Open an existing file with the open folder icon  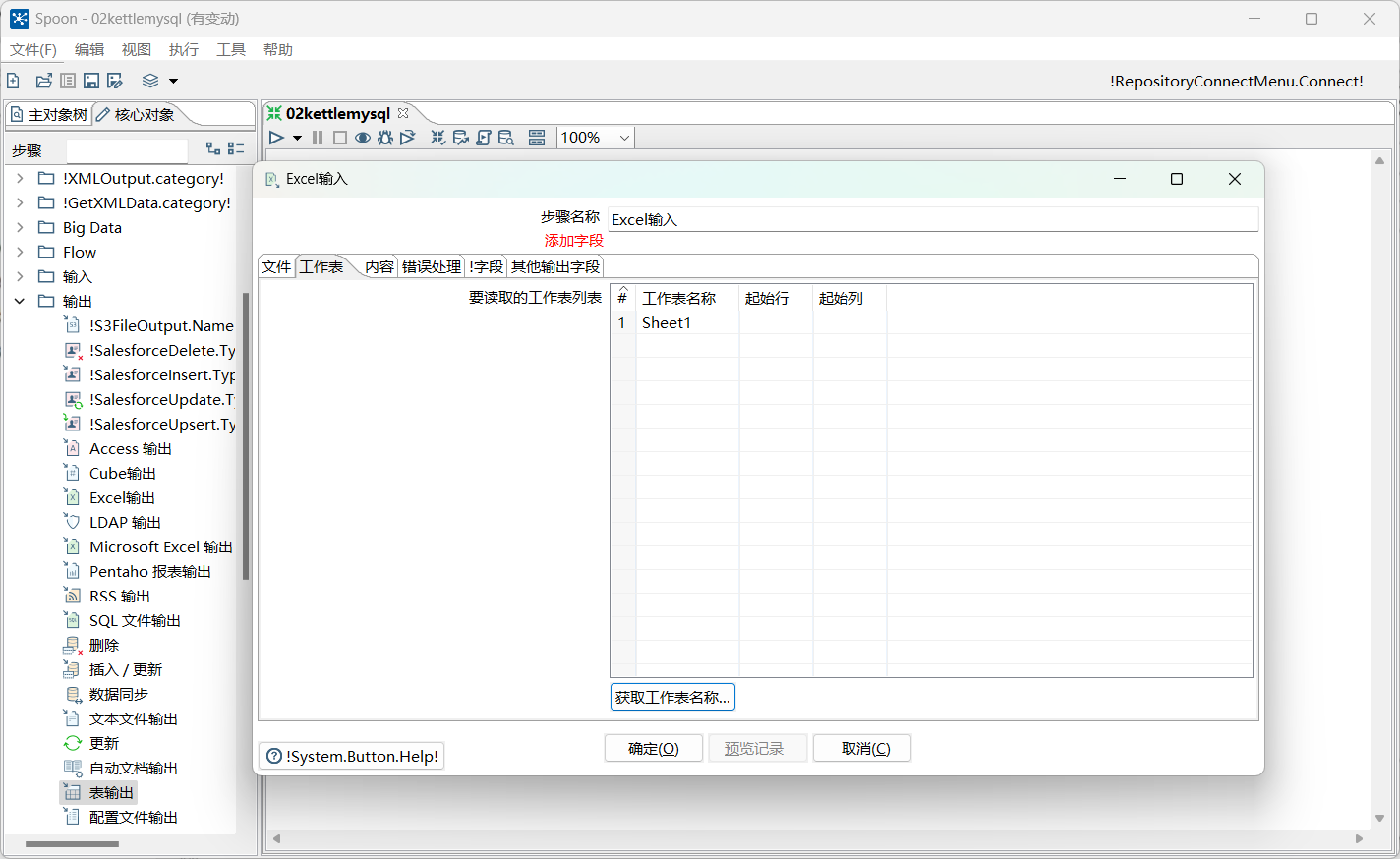pos(43,81)
